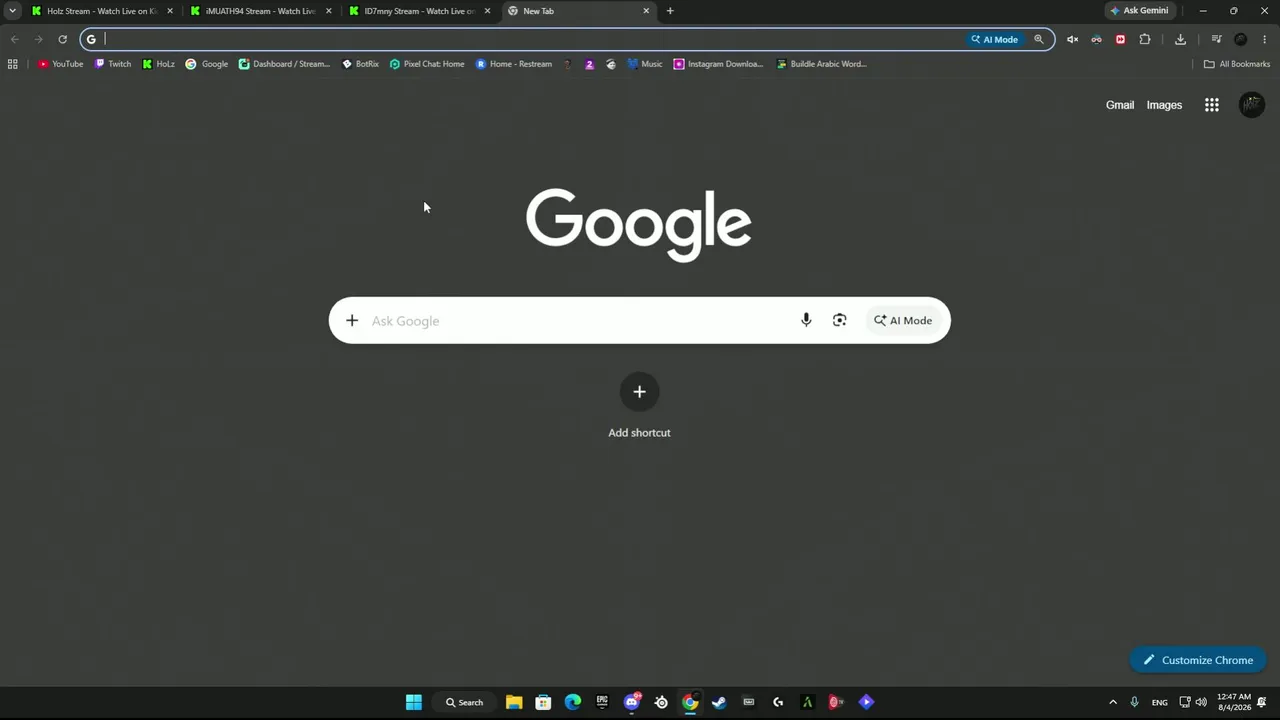Screen dimensions: 1280x720
Task: Open the HoLz bookmark
Action: pyautogui.click(x=158, y=64)
